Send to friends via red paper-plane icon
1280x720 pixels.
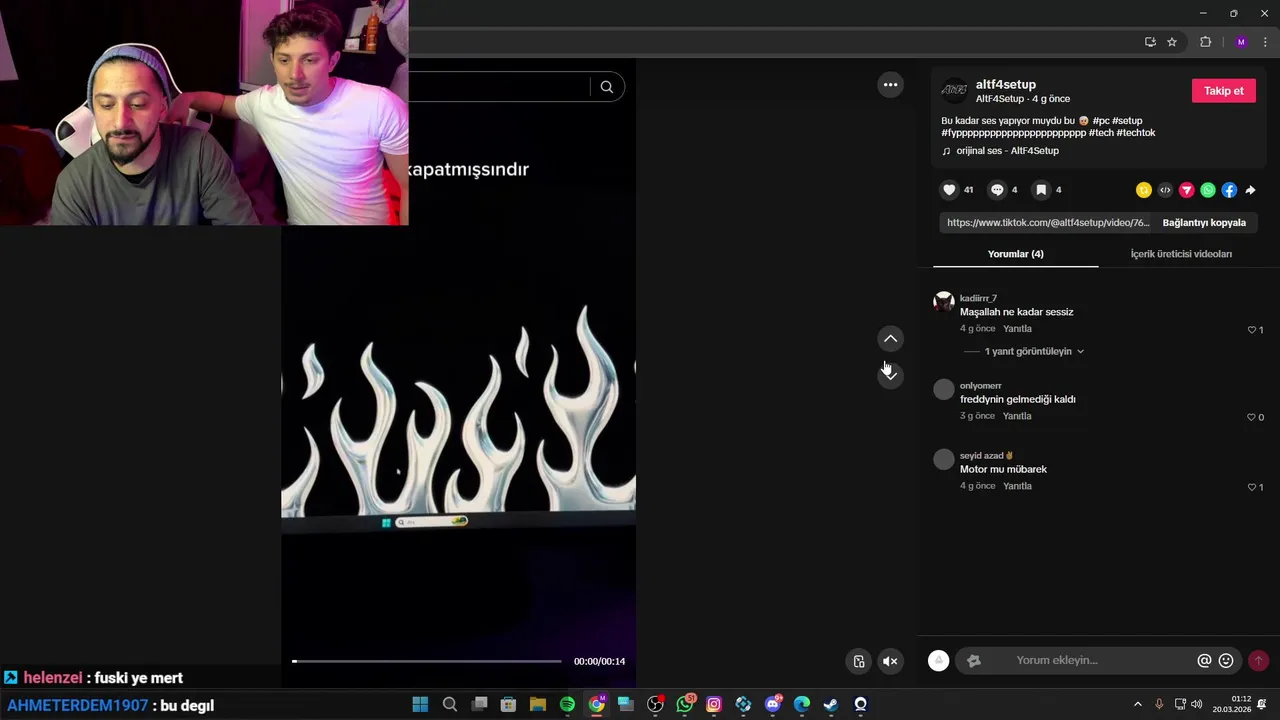(x=1187, y=190)
